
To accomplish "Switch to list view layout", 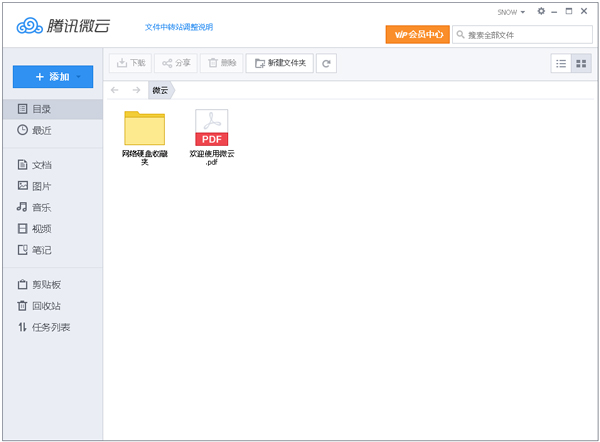I will (x=561, y=63).
